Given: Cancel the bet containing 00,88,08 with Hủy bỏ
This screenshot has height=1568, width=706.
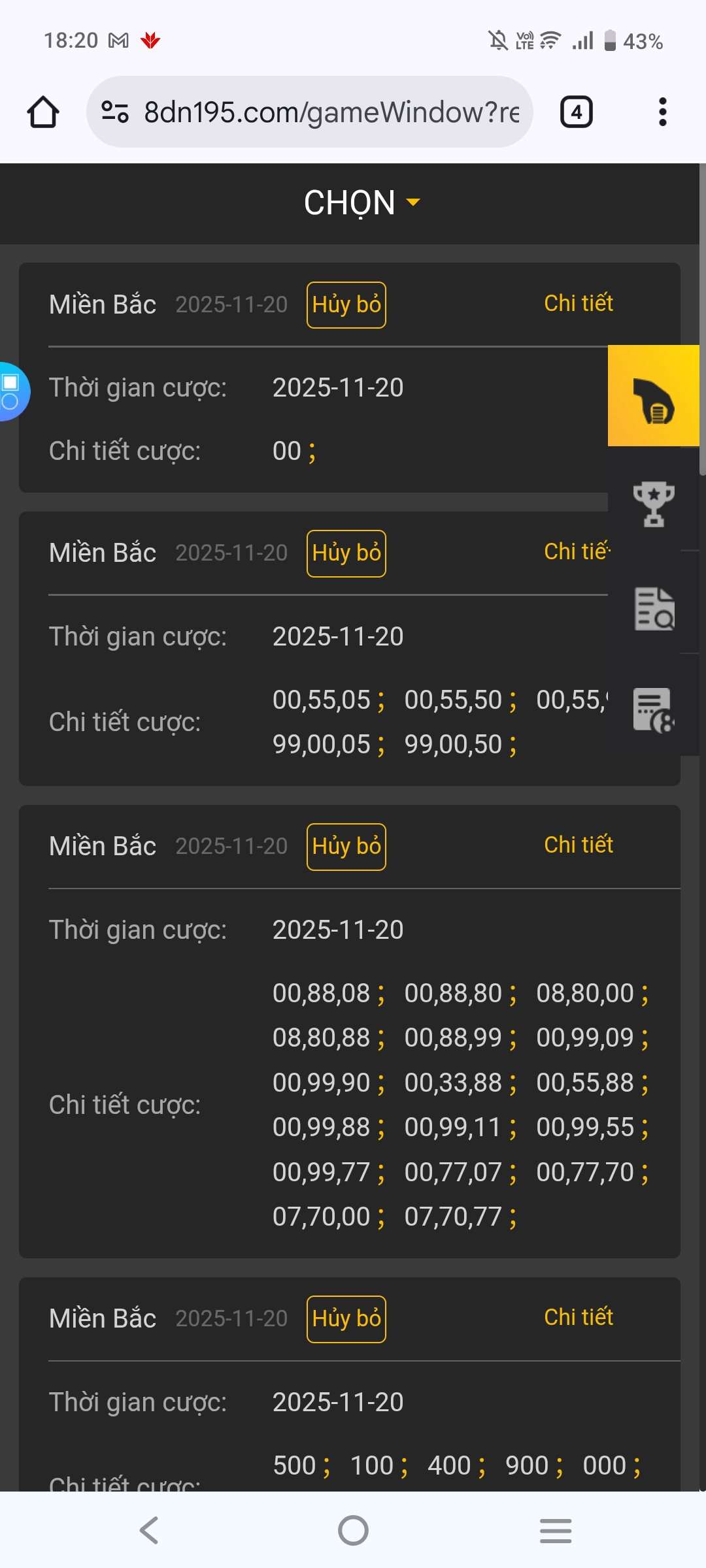Looking at the screenshot, I should 346,847.
